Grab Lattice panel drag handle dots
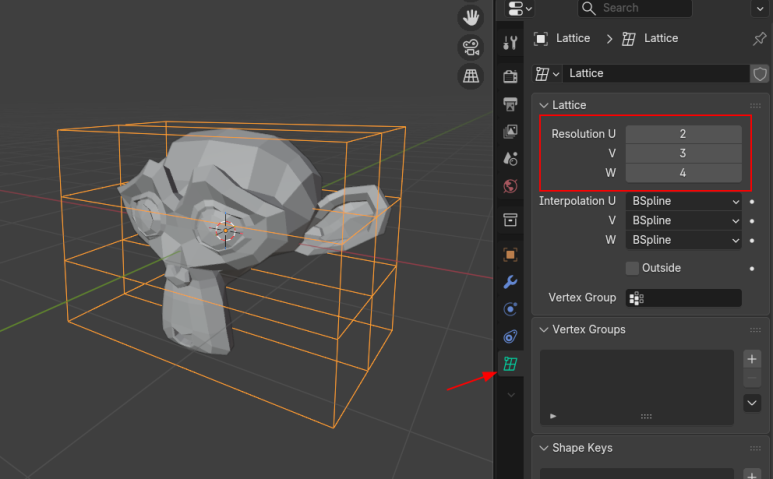The width and height of the screenshot is (773, 479). pos(755,105)
